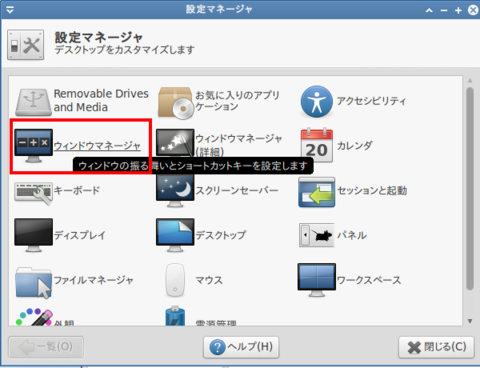Screen dimensions: 480x368
Task: Roll up window with title bar caret
Action: [x=429, y=10]
